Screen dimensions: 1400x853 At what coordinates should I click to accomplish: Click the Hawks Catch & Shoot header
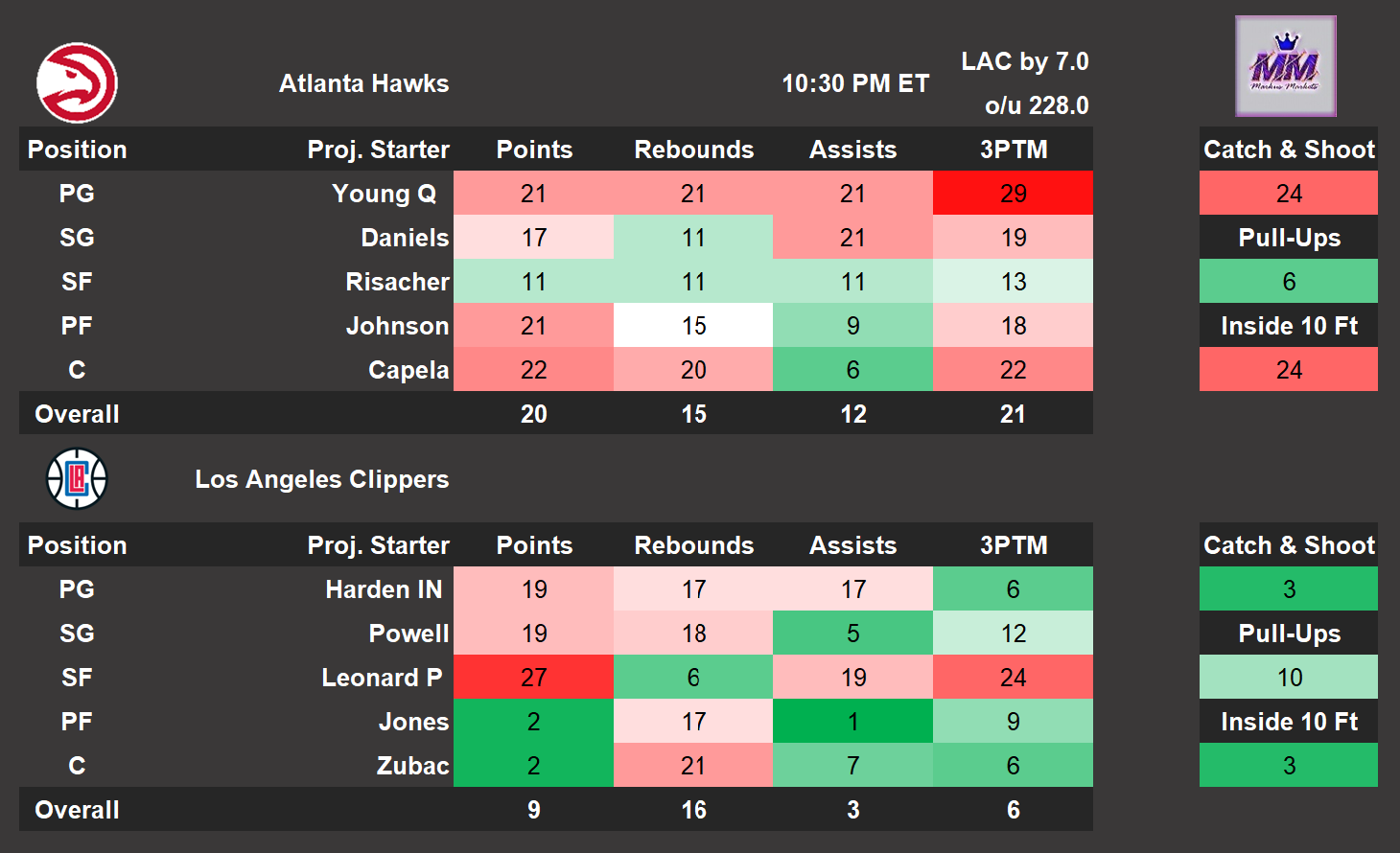pyautogui.click(x=1288, y=150)
